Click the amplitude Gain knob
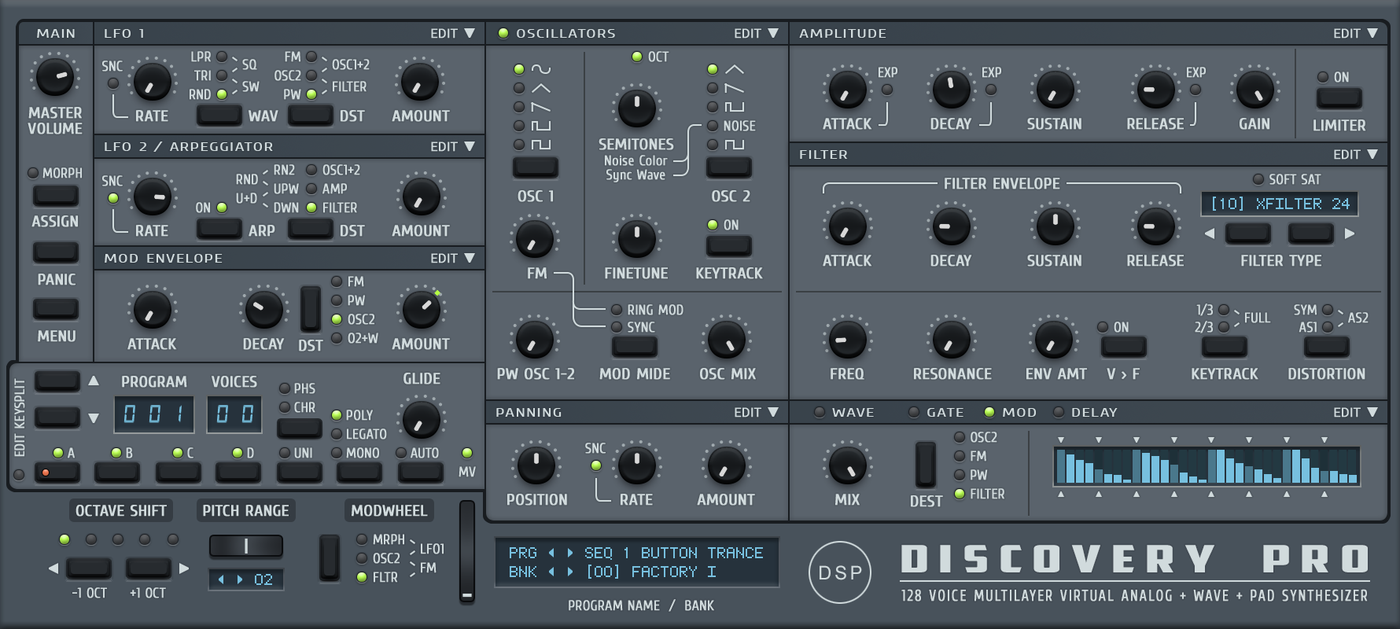Image resolution: width=1400 pixels, height=629 pixels. [1254, 89]
